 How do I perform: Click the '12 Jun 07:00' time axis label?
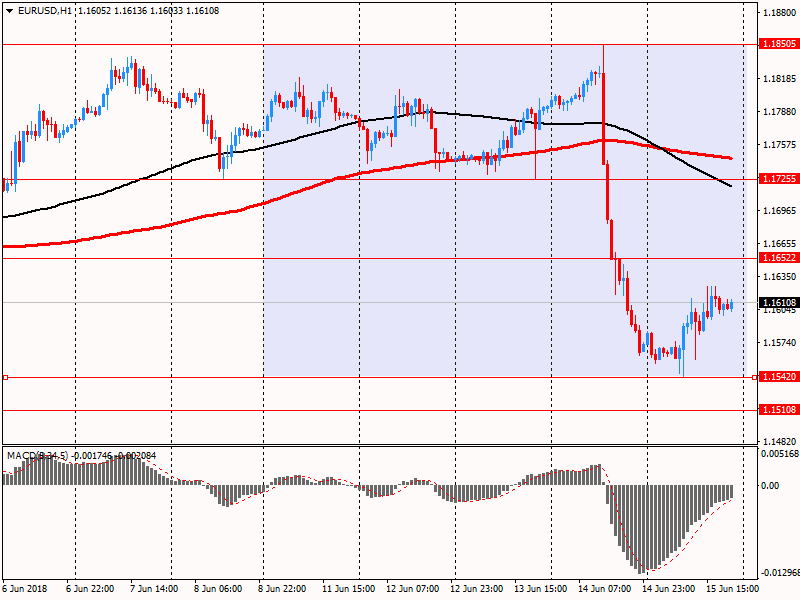[414, 589]
